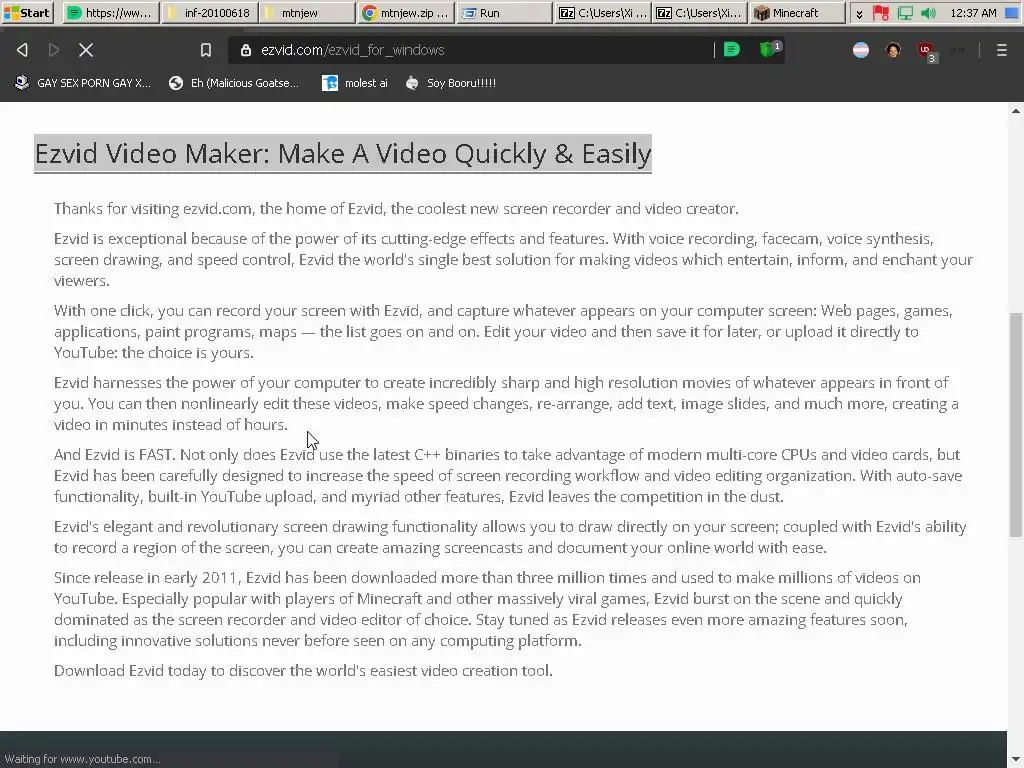Click the scrollbar down arrow
The width and height of the screenshot is (1024, 768).
(1016, 760)
